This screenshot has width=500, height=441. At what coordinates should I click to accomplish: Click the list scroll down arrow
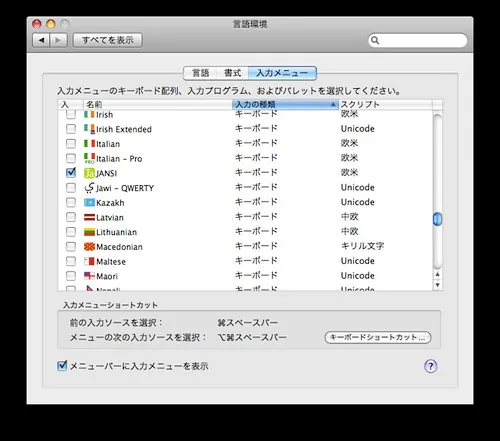438,285
